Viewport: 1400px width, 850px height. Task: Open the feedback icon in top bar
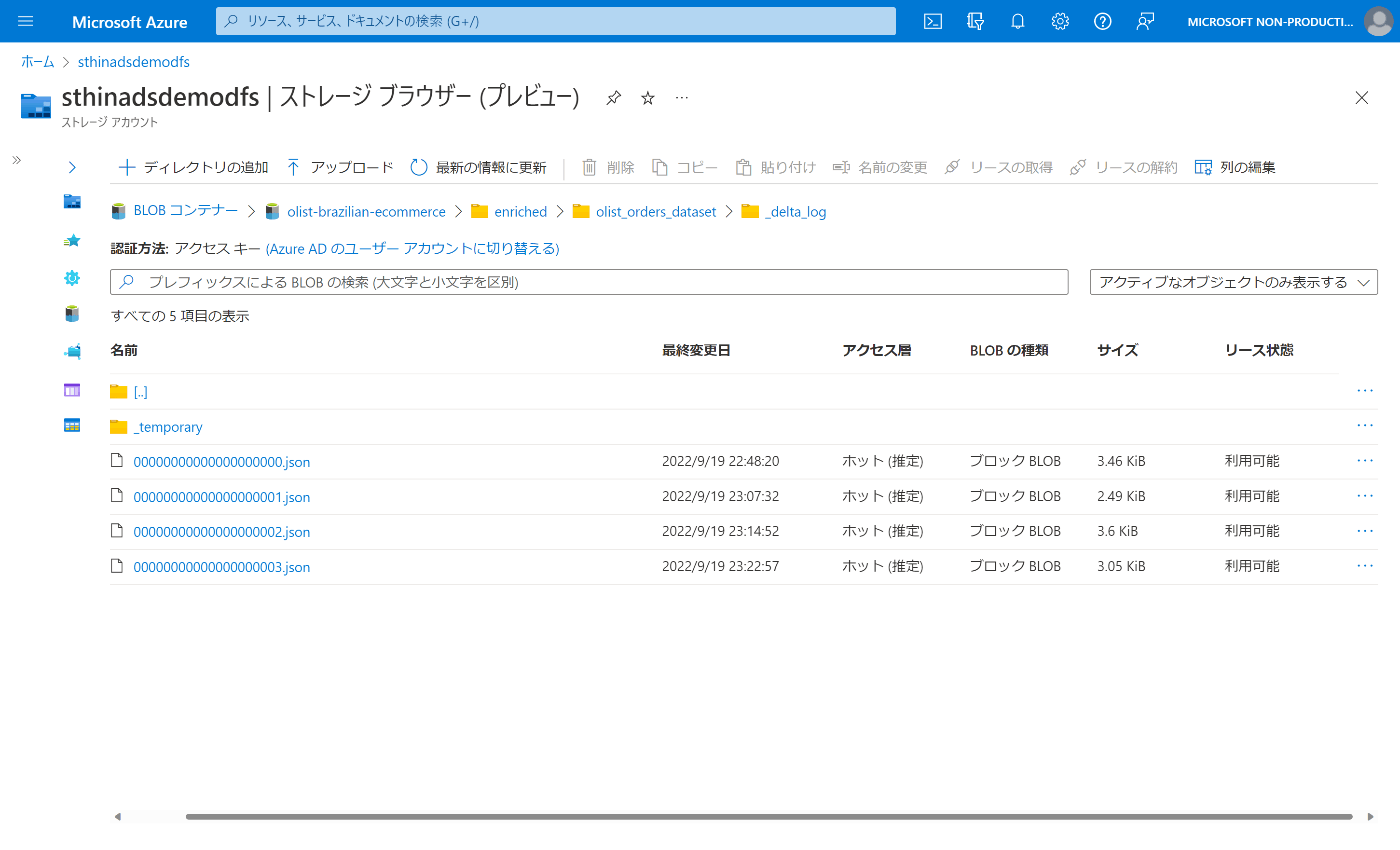1146,21
